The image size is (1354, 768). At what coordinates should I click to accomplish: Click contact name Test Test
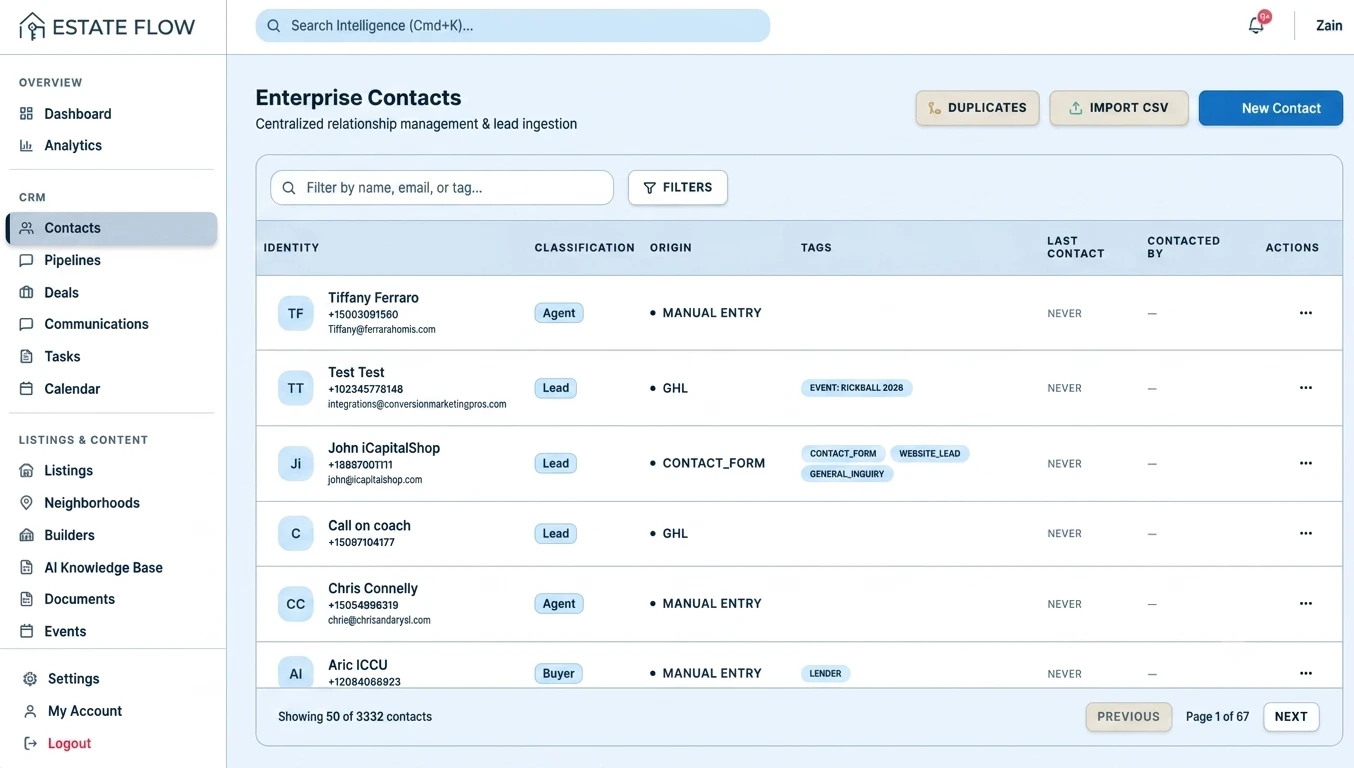pos(356,372)
